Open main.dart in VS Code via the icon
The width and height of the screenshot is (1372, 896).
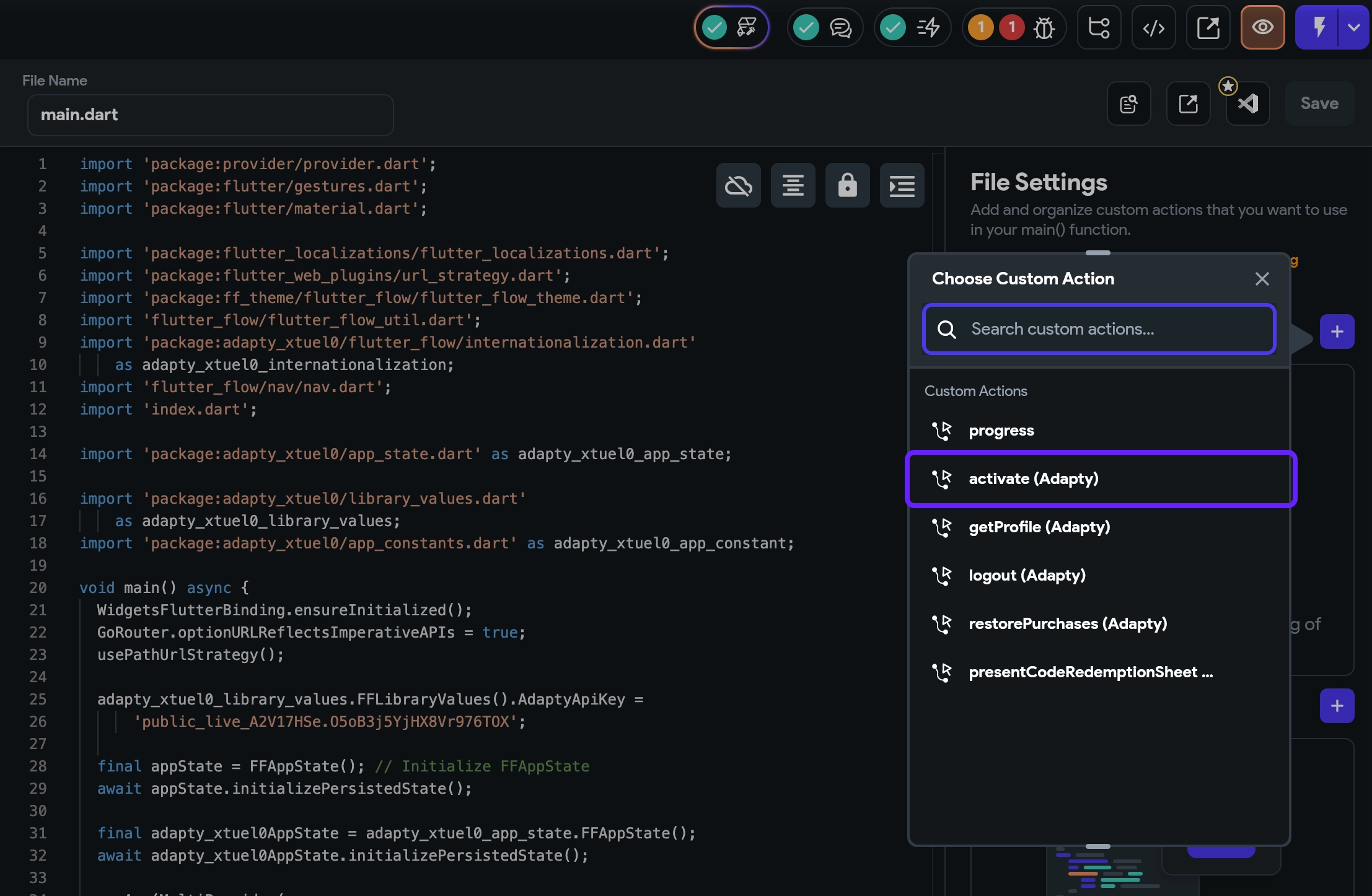click(x=1247, y=103)
